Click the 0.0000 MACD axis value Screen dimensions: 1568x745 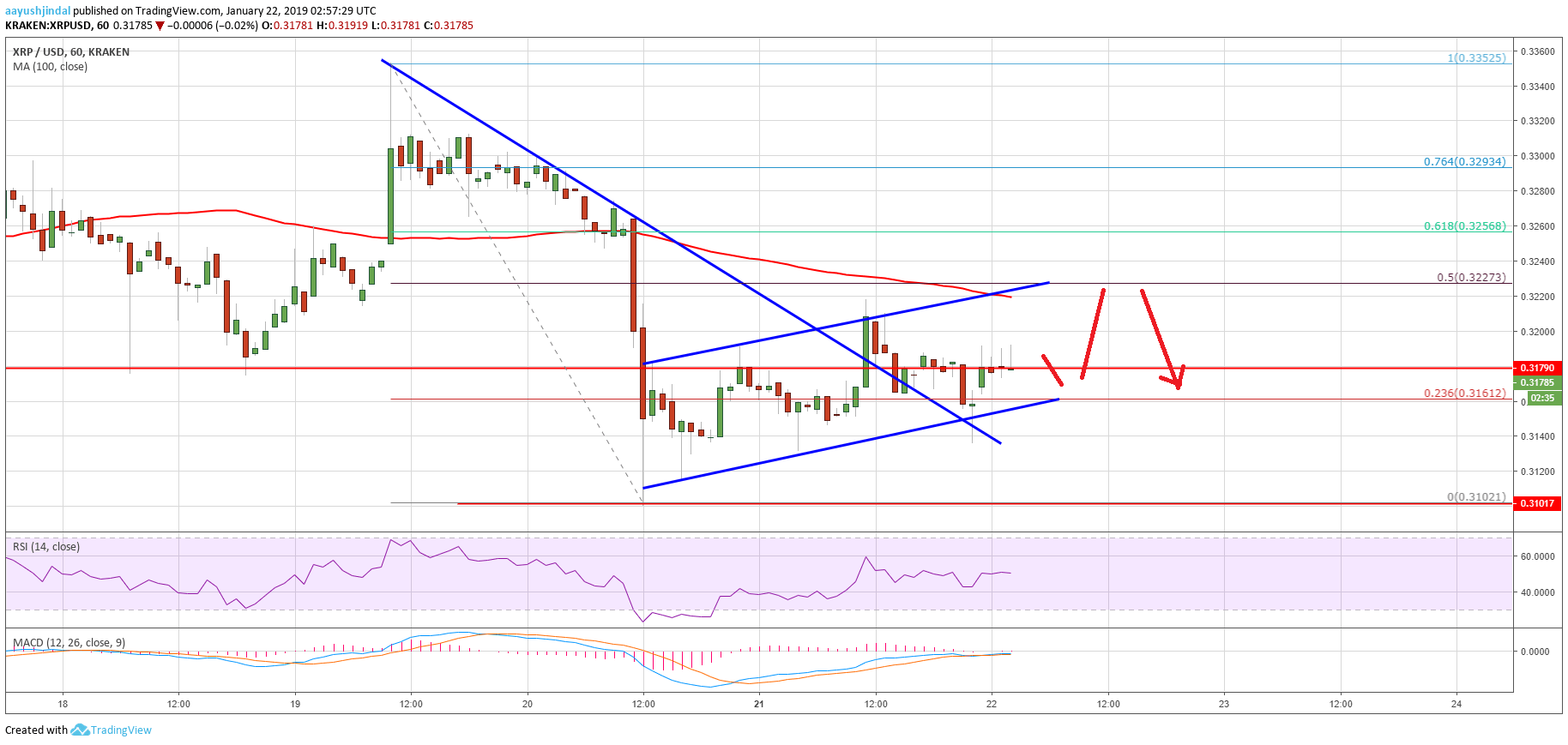click(1535, 652)
